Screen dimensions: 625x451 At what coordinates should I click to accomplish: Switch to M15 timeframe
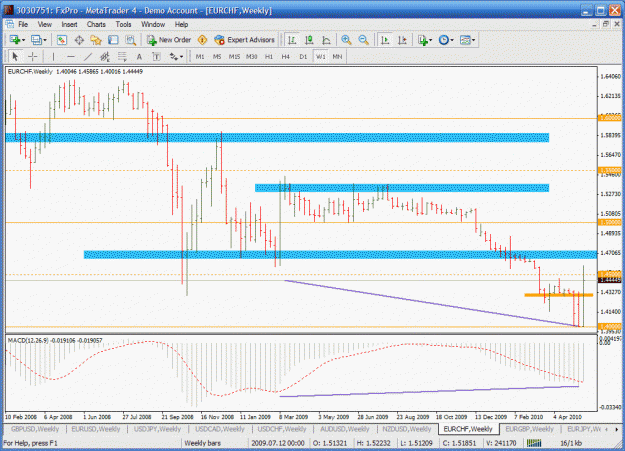234,57
